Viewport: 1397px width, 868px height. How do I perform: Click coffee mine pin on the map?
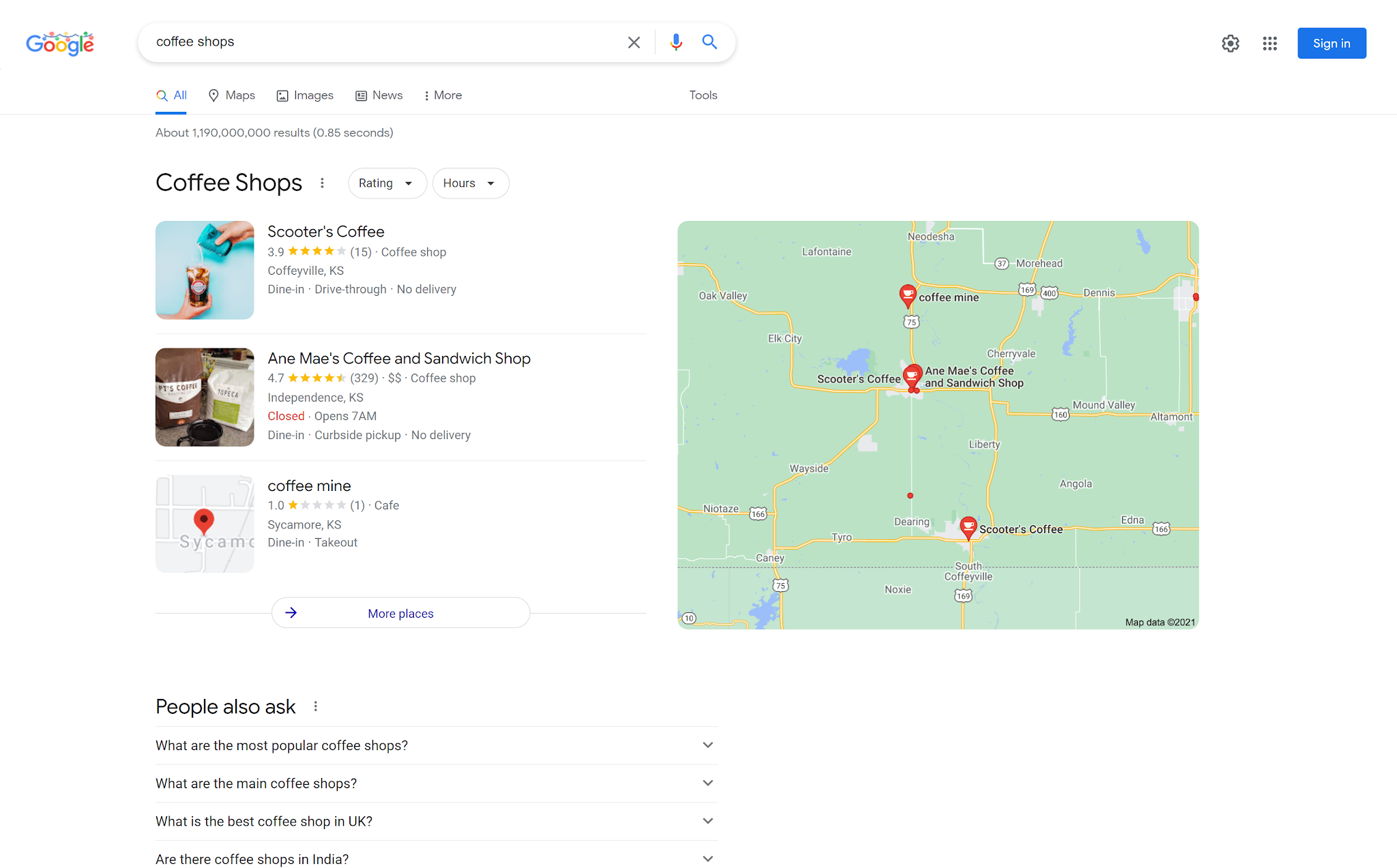coord(907,295)
